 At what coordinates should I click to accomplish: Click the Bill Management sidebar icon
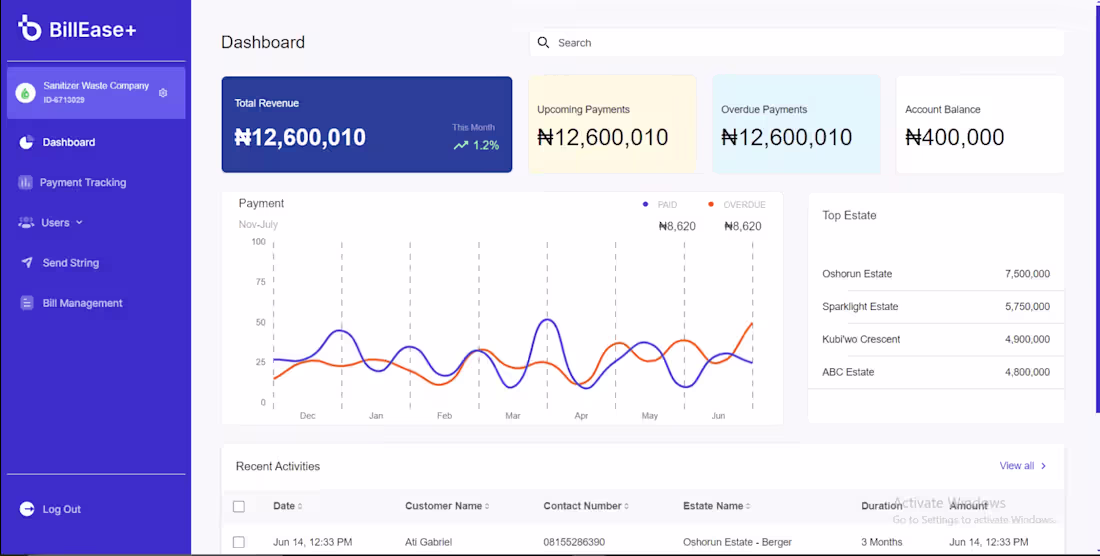point(27,303)
